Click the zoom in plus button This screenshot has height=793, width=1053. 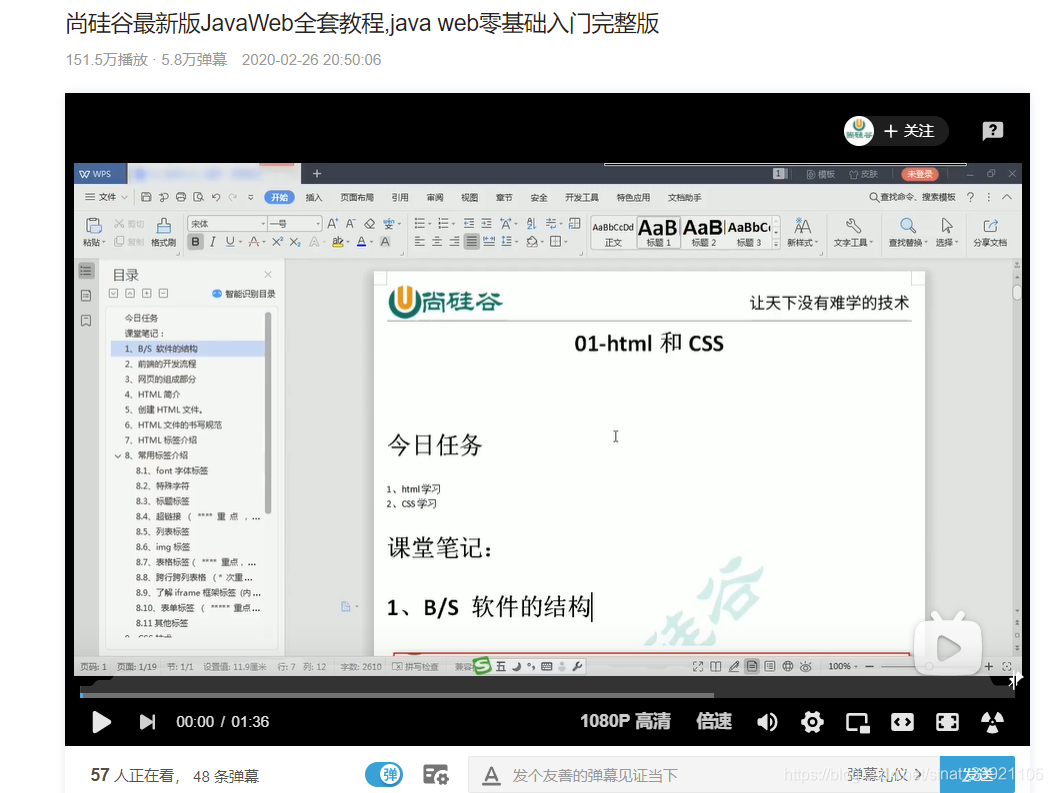pyautogui.click(x=989, y=666)
